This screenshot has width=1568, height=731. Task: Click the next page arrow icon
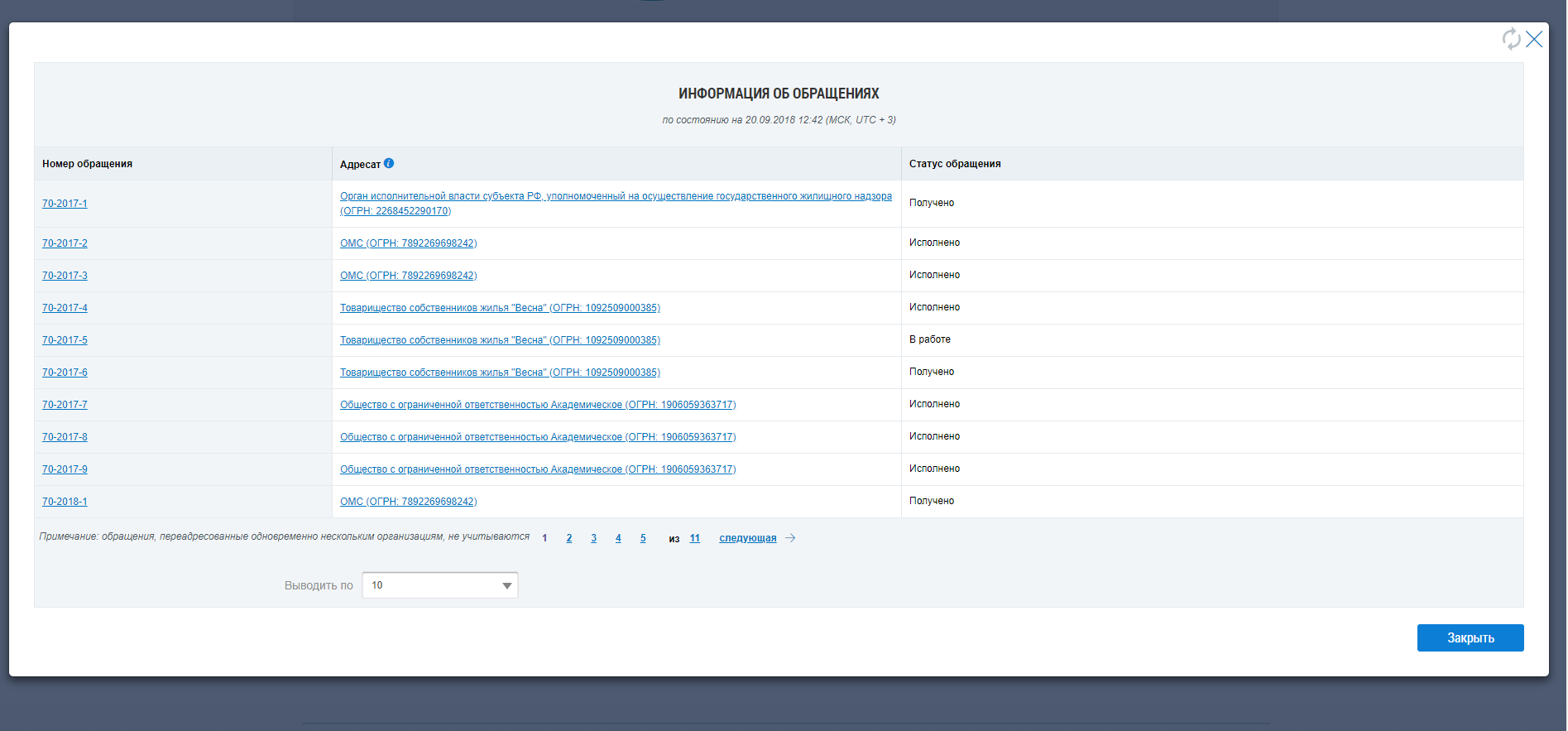791,538
